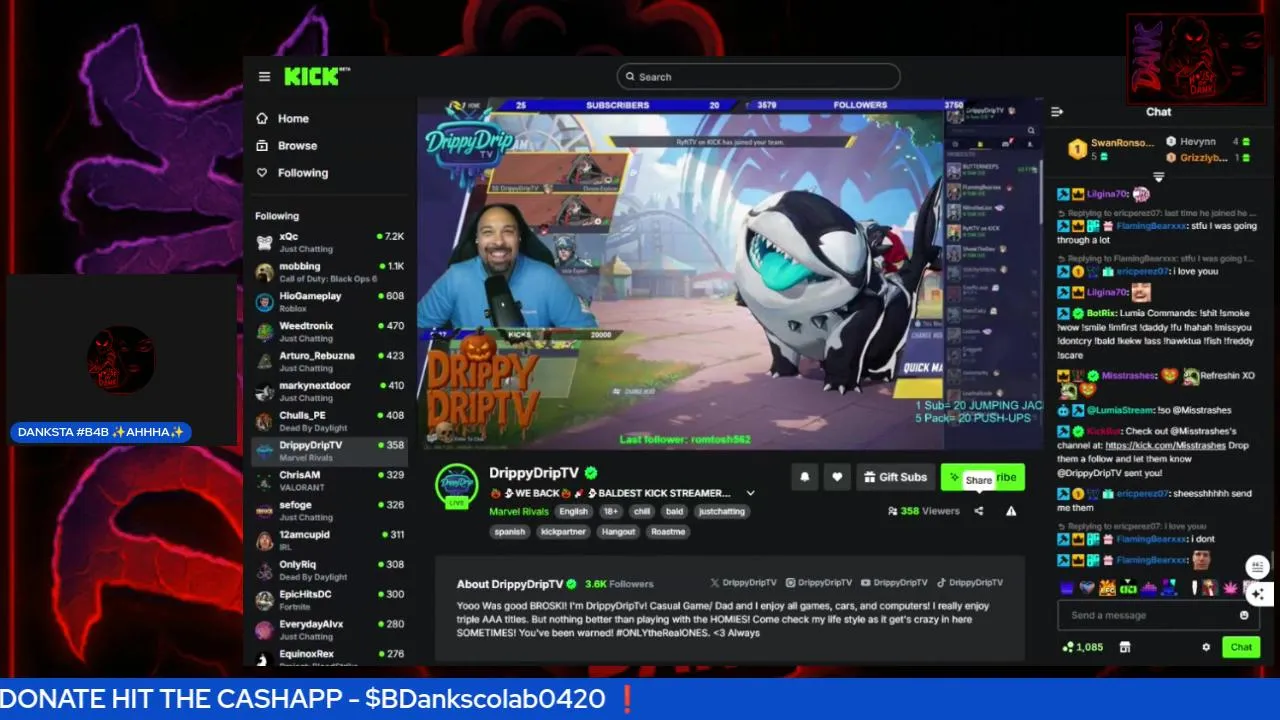
Task: Select the Hangout tag
Action: click(618, 532)
